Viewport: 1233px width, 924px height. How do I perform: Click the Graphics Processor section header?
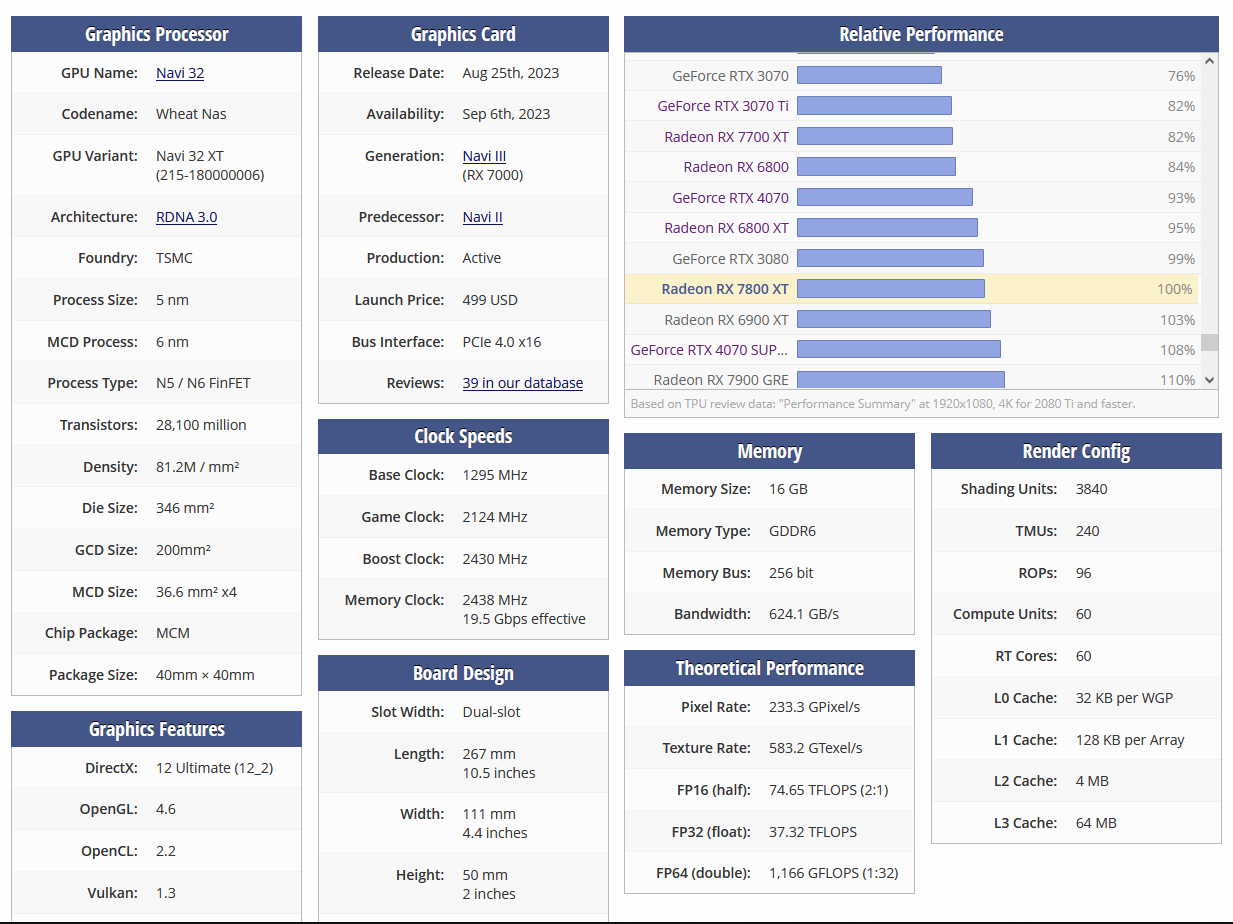(156, 34)
